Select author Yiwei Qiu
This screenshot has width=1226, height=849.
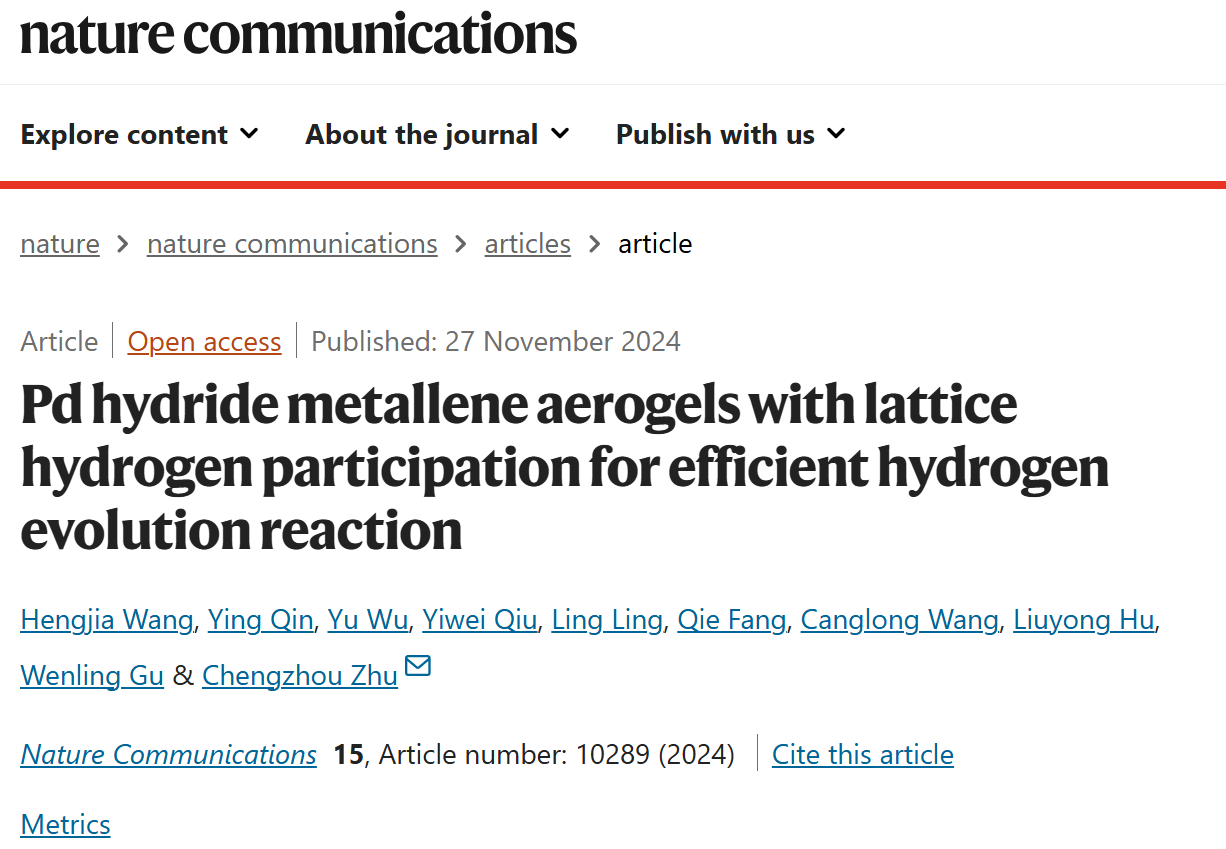point(480,620)
